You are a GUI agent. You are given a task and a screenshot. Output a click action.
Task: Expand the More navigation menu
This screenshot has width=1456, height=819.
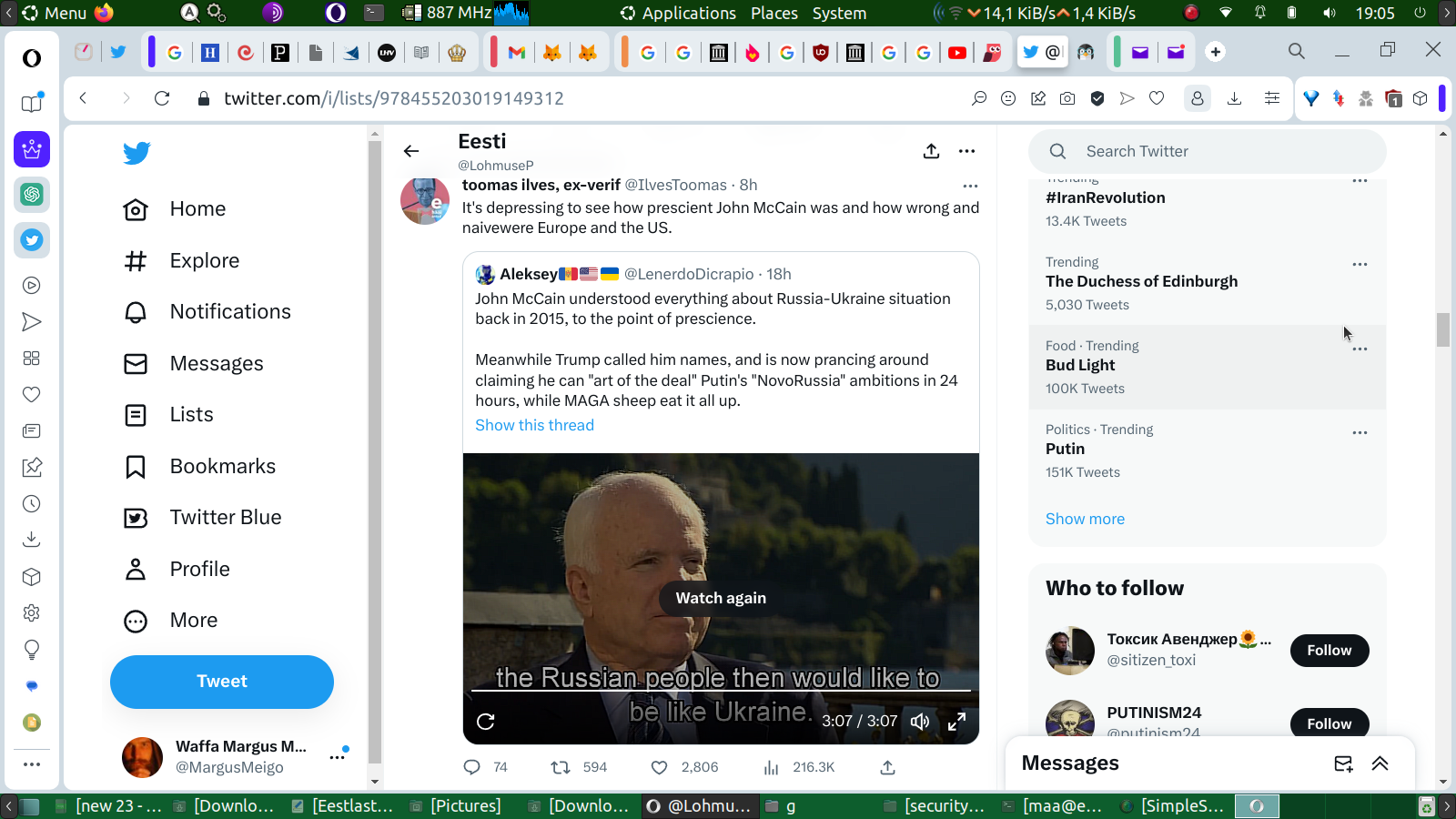pos(170,621)
